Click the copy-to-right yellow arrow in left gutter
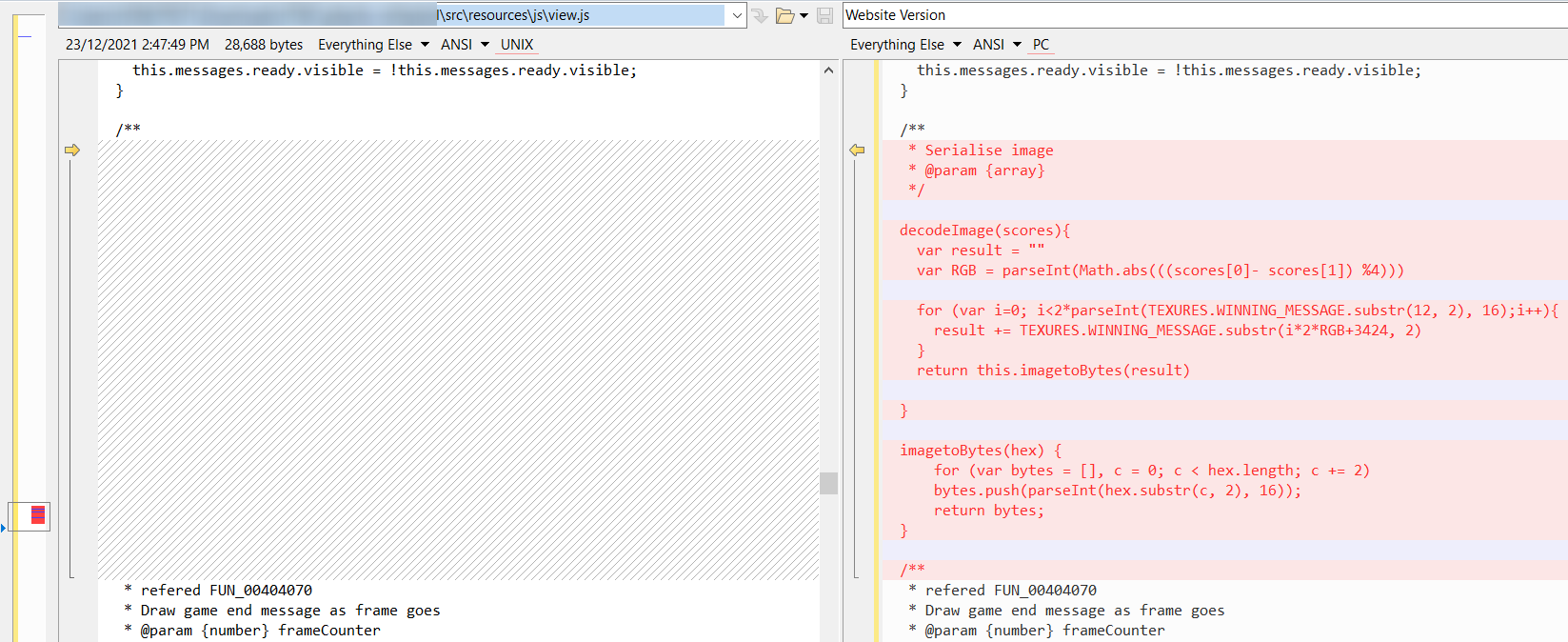Image resolution: width=1568 pixels, height=642 pixels. point(72,150)
